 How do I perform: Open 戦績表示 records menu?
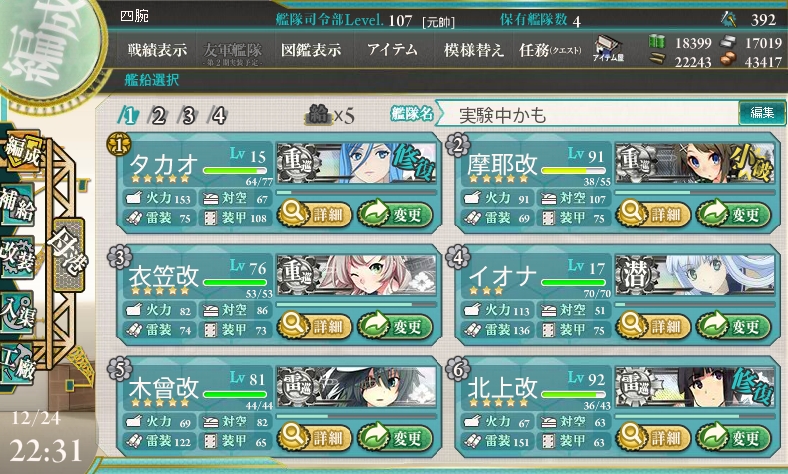click(157, 50)
